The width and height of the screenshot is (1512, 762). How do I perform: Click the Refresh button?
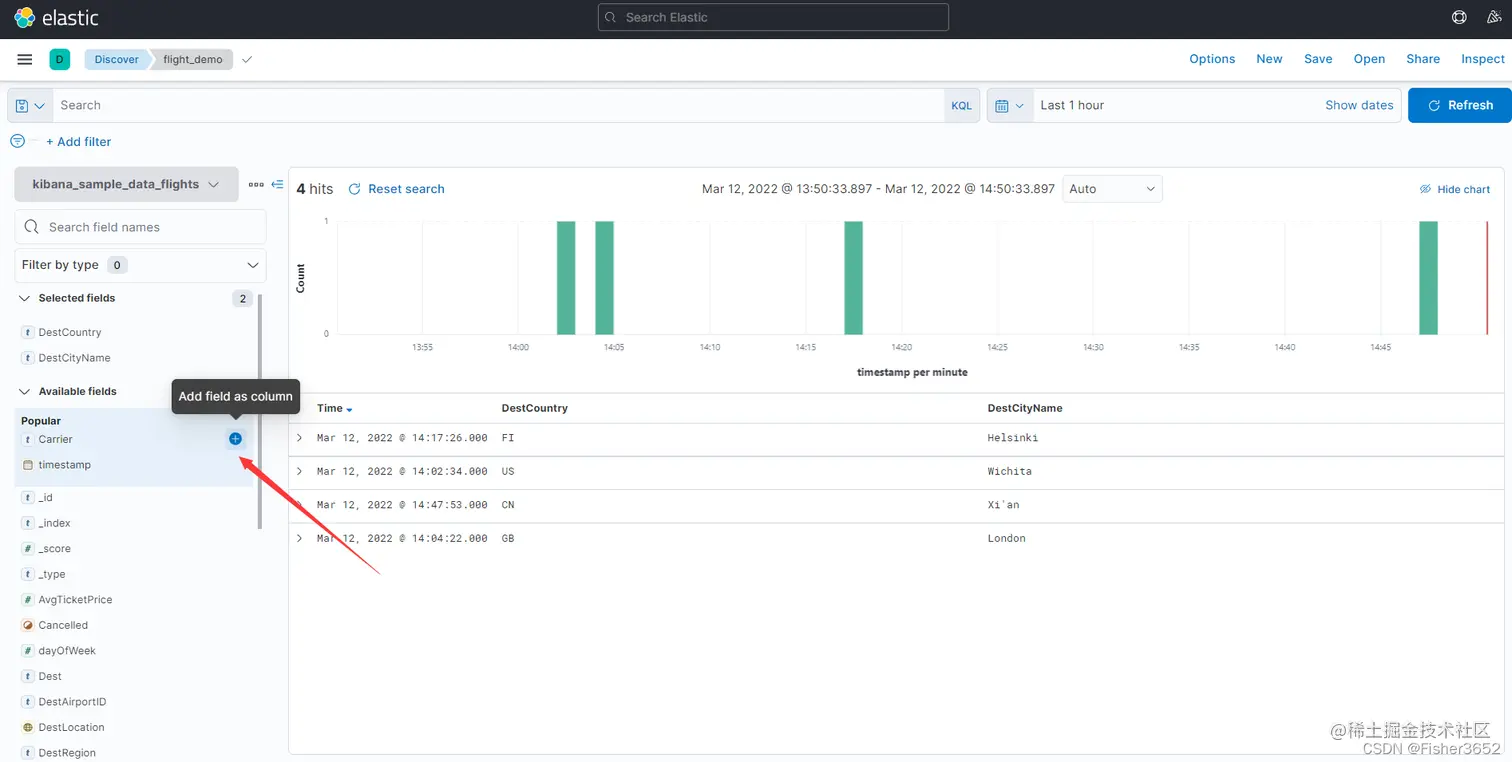(1459, 105)
